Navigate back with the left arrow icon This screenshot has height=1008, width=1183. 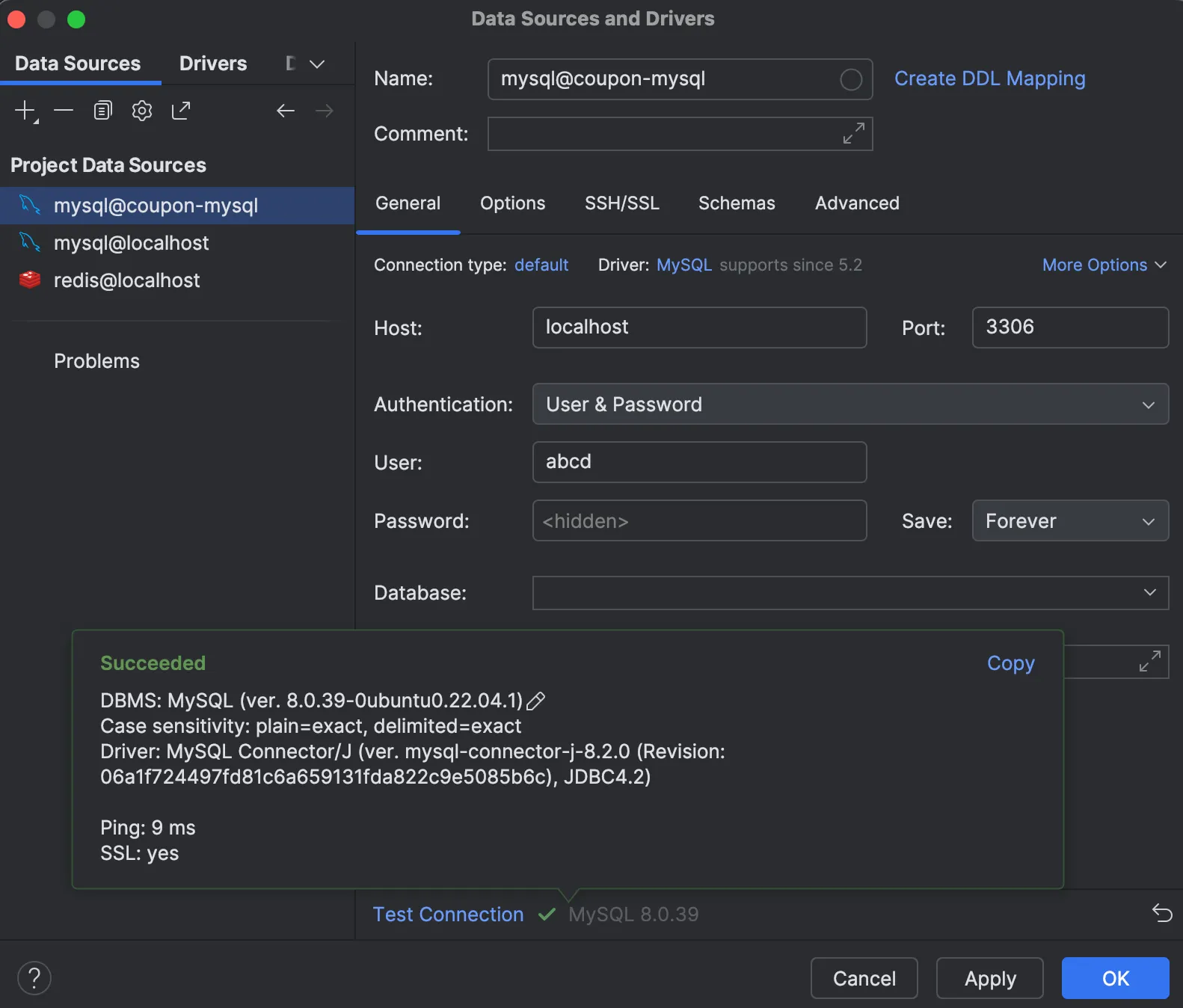click(286, 111)
